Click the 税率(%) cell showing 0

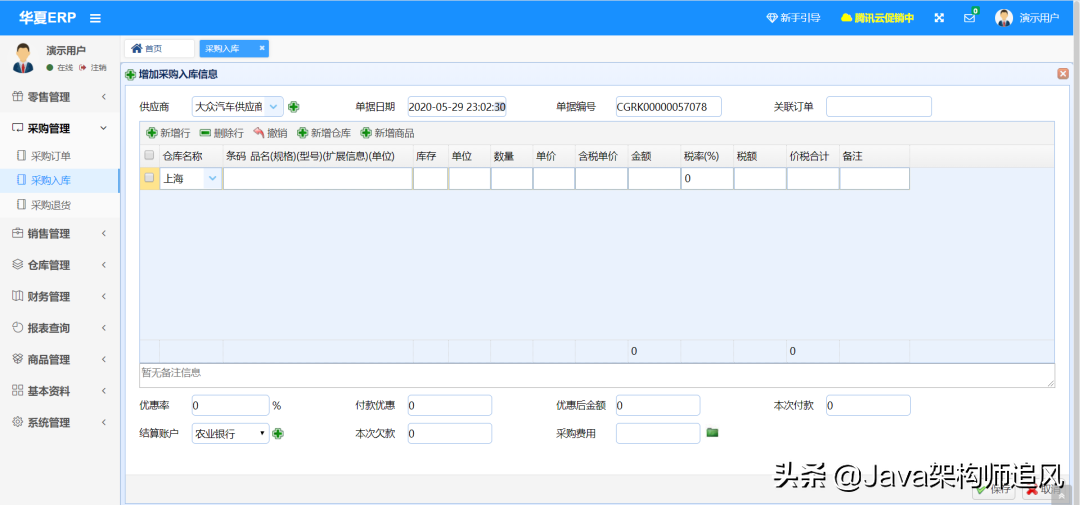(x=707, y=178)
